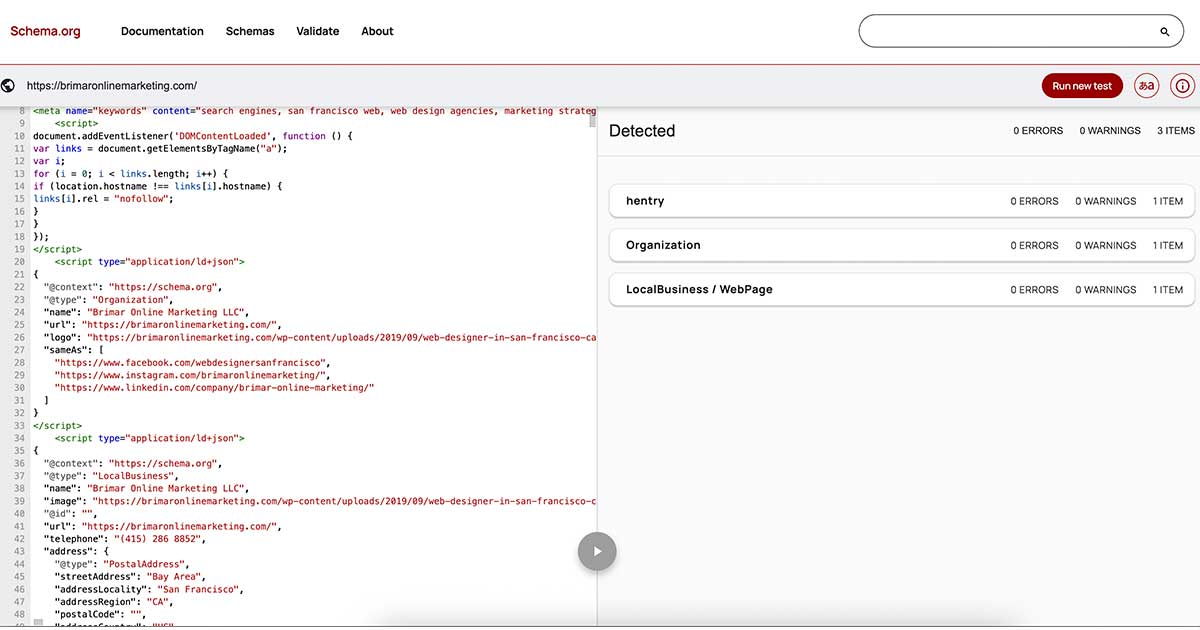Click line number 20 in the gutter
The height and width of the screenshot is (630, 1200).
click(19, 261)
